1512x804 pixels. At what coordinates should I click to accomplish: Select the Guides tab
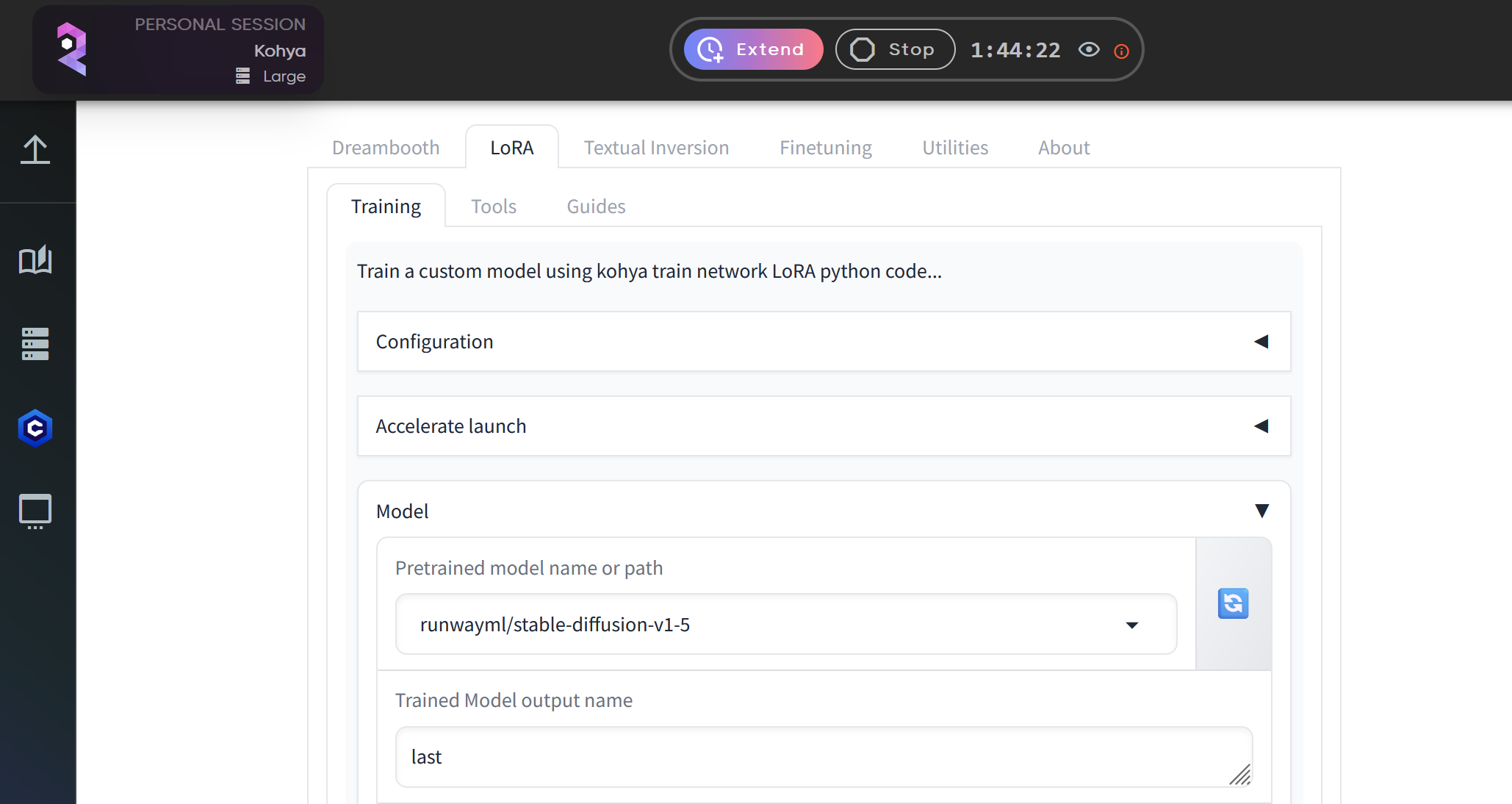(595, 206)
